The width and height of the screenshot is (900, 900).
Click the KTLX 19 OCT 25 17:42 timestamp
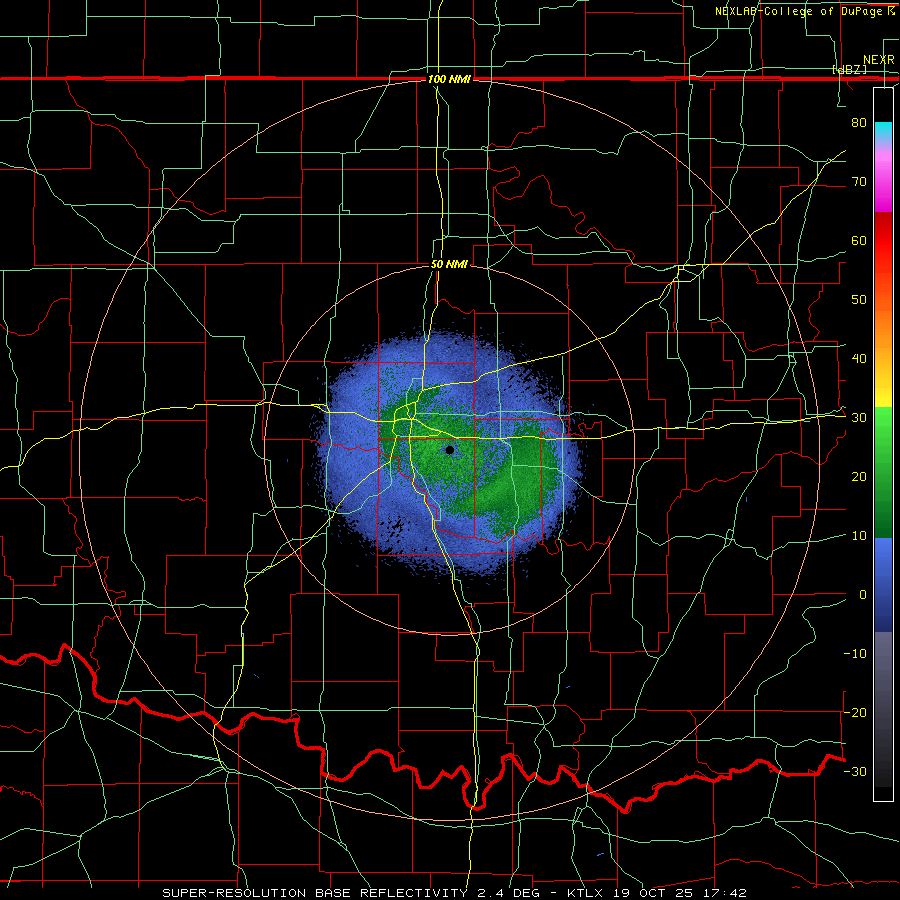click(657, 893)
